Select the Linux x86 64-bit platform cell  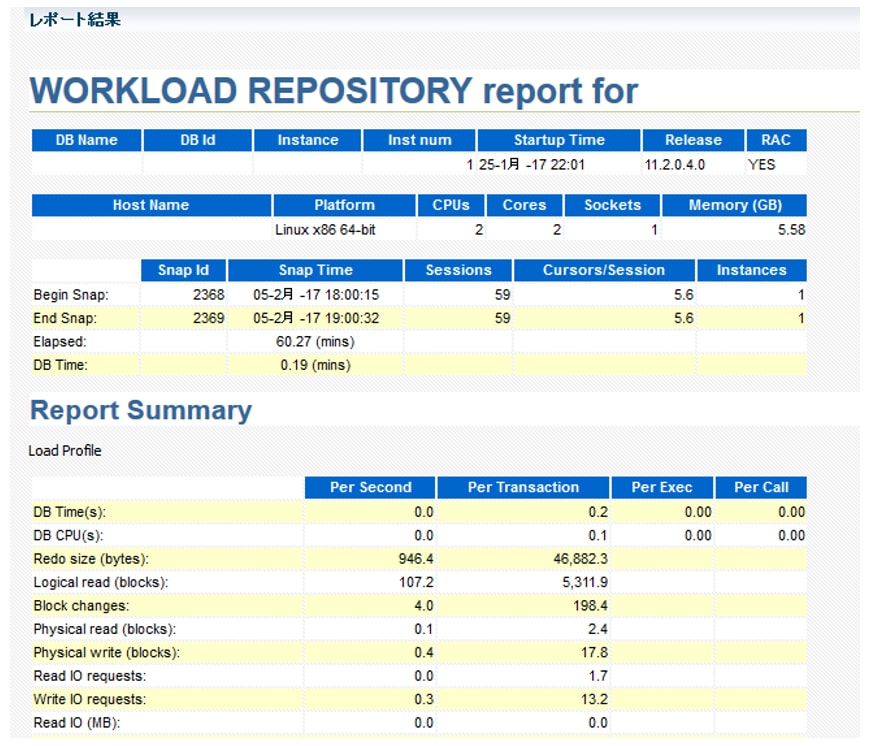click(325, 230)
